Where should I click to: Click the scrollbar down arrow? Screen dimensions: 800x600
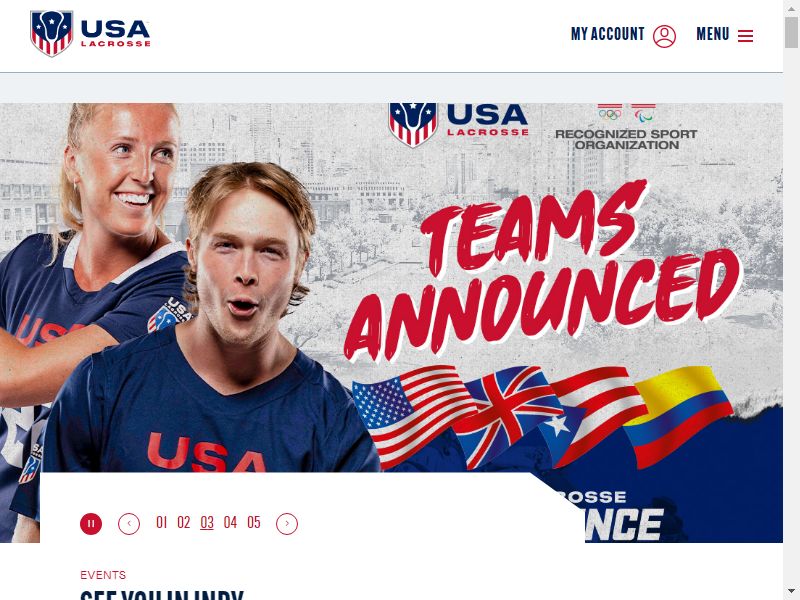pyautogui.click(x=791, y=592)
